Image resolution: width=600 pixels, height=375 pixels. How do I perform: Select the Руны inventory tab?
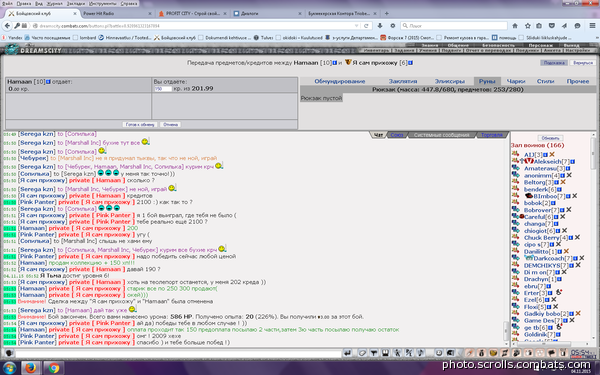[x=487, y=81]
